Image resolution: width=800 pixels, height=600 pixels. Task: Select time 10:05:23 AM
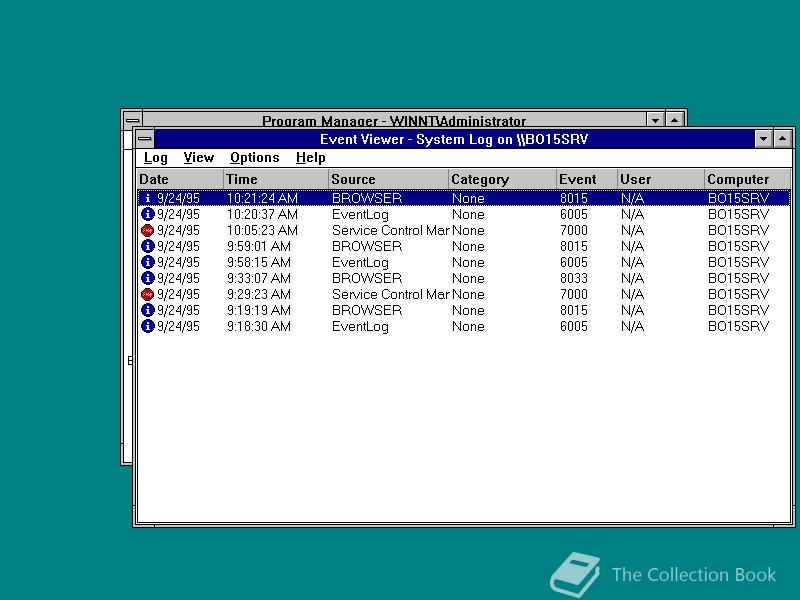[x=262, y=230]
